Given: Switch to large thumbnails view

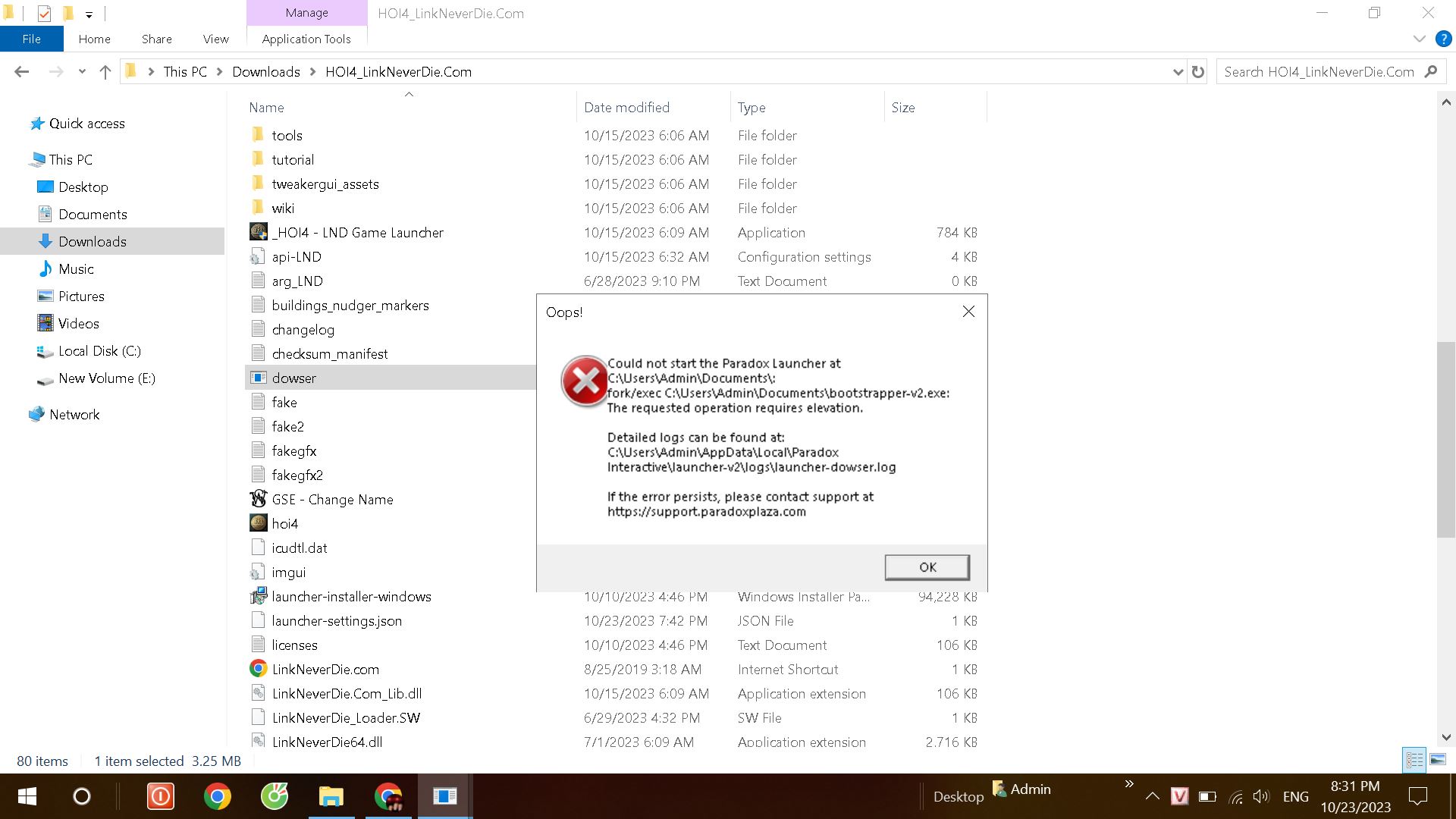Looking at the screenshot, I should (x=1438, y=760).
